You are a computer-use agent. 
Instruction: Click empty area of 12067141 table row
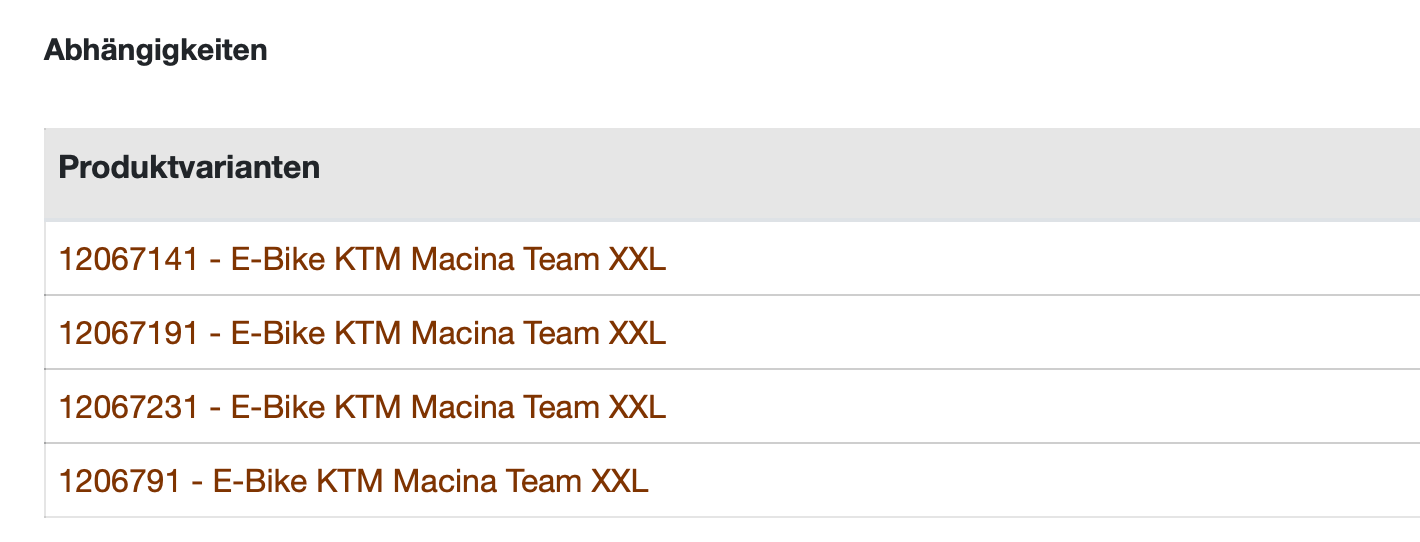(1040, 260)
